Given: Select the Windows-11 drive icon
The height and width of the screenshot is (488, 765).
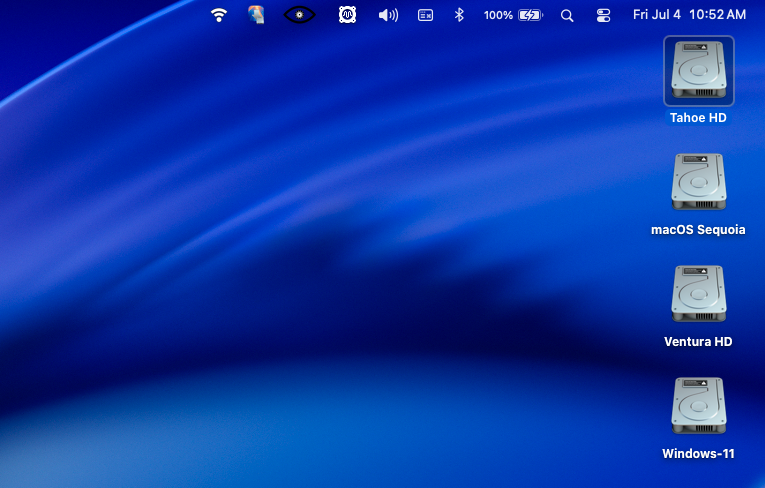Looking at the screenshot, I should [699, 406].
